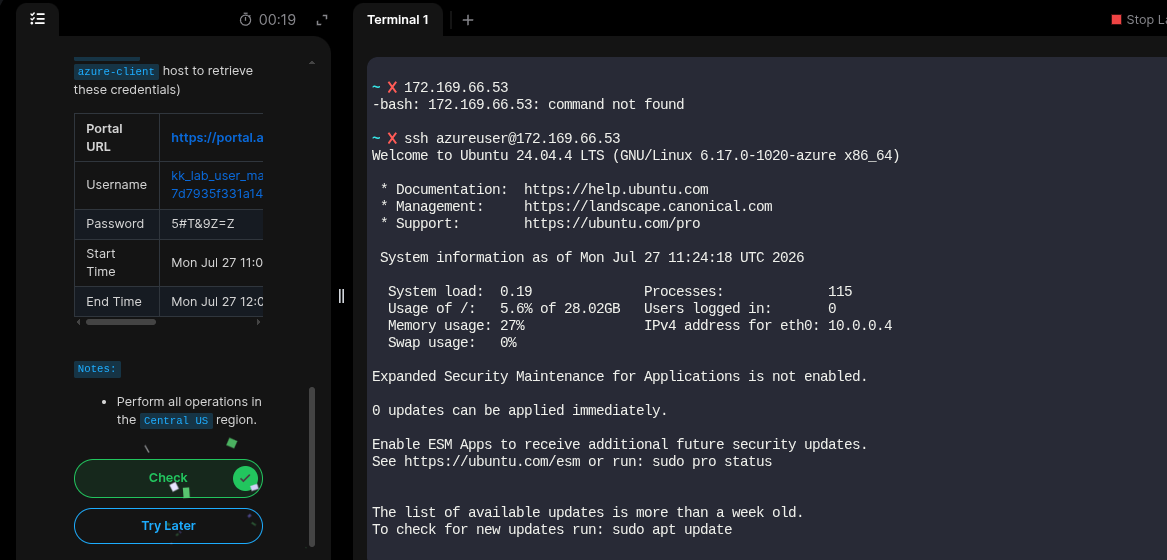Click the 'Username' table cell label
The image size is (1167, 560).
[x=117, y=185]
